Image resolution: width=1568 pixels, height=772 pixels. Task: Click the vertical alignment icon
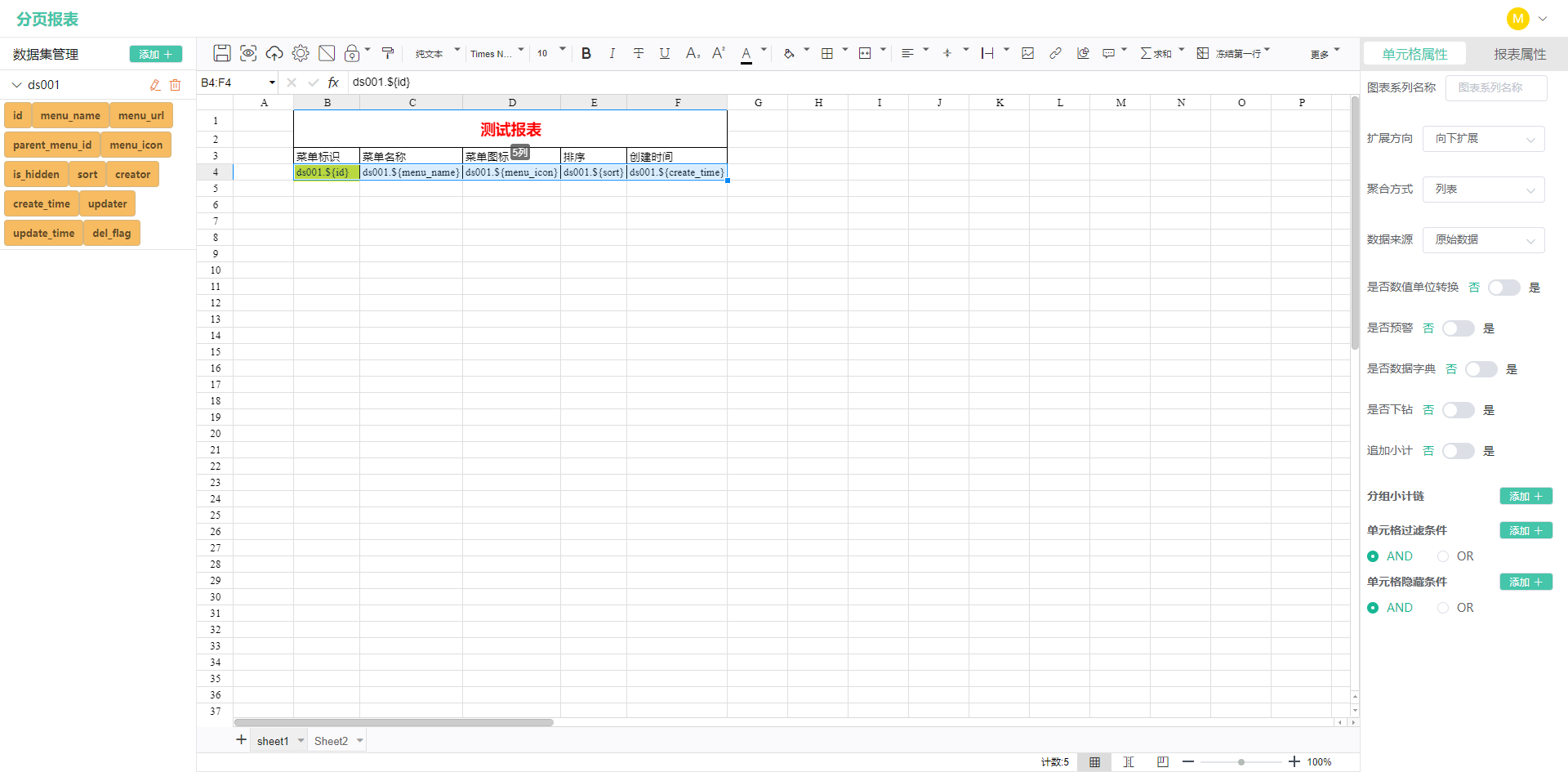click(x=947, y=53)
